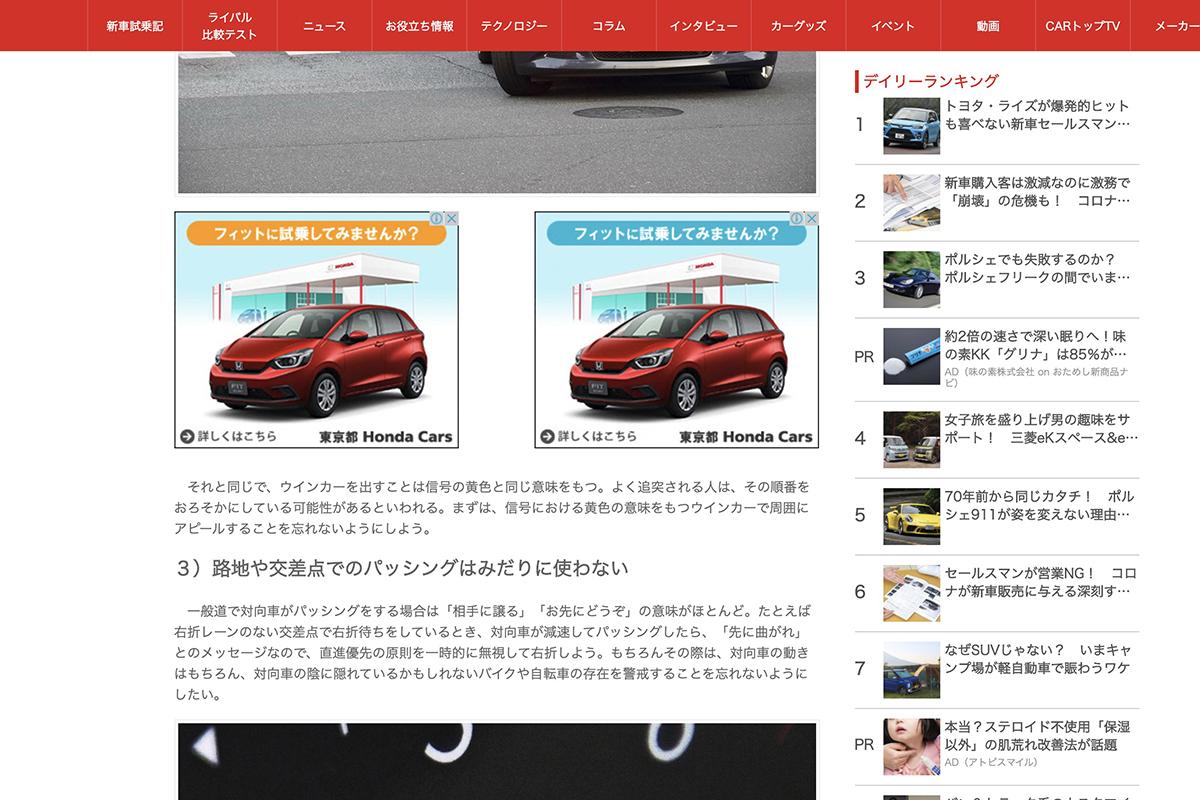
Task: Open the 新車試乗記 menu item
Action: coord(134,26)
